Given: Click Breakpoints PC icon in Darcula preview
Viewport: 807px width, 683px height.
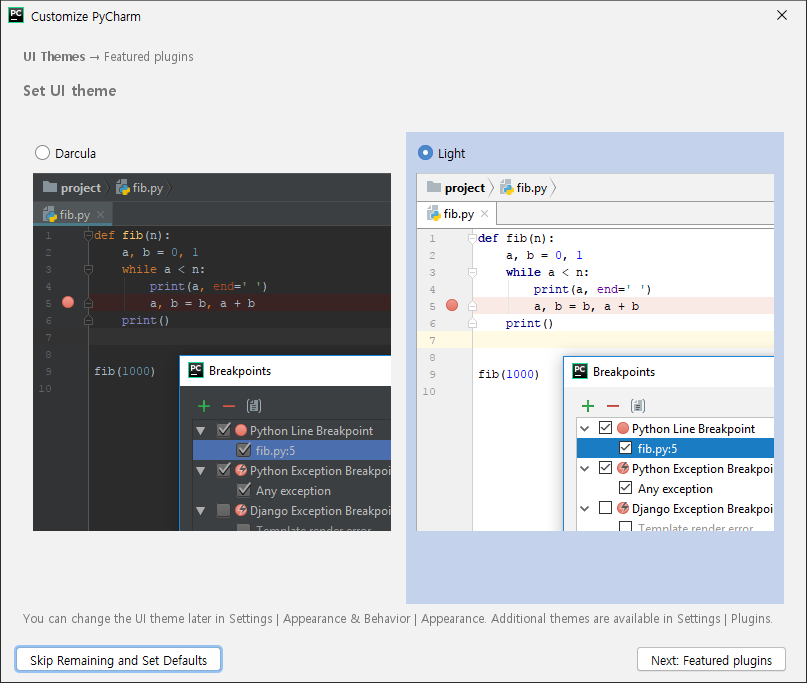Looking at the screenshot, I should pos(196,370).
